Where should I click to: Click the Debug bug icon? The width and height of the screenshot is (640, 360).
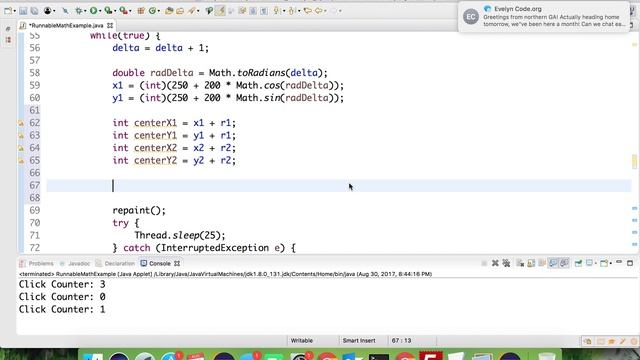pos(78,11)
